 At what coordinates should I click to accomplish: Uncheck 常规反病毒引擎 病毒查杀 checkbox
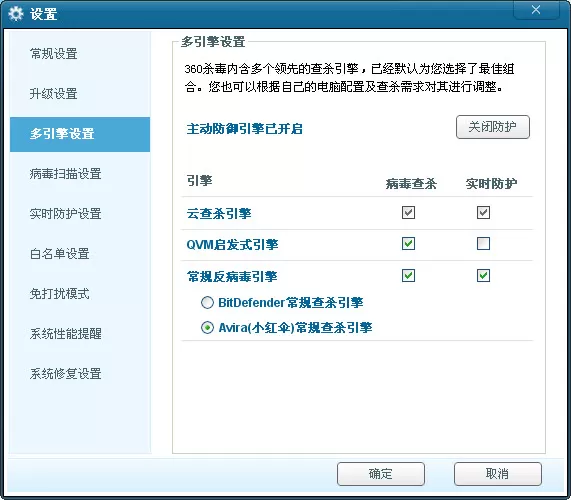(x=408, y=276)
